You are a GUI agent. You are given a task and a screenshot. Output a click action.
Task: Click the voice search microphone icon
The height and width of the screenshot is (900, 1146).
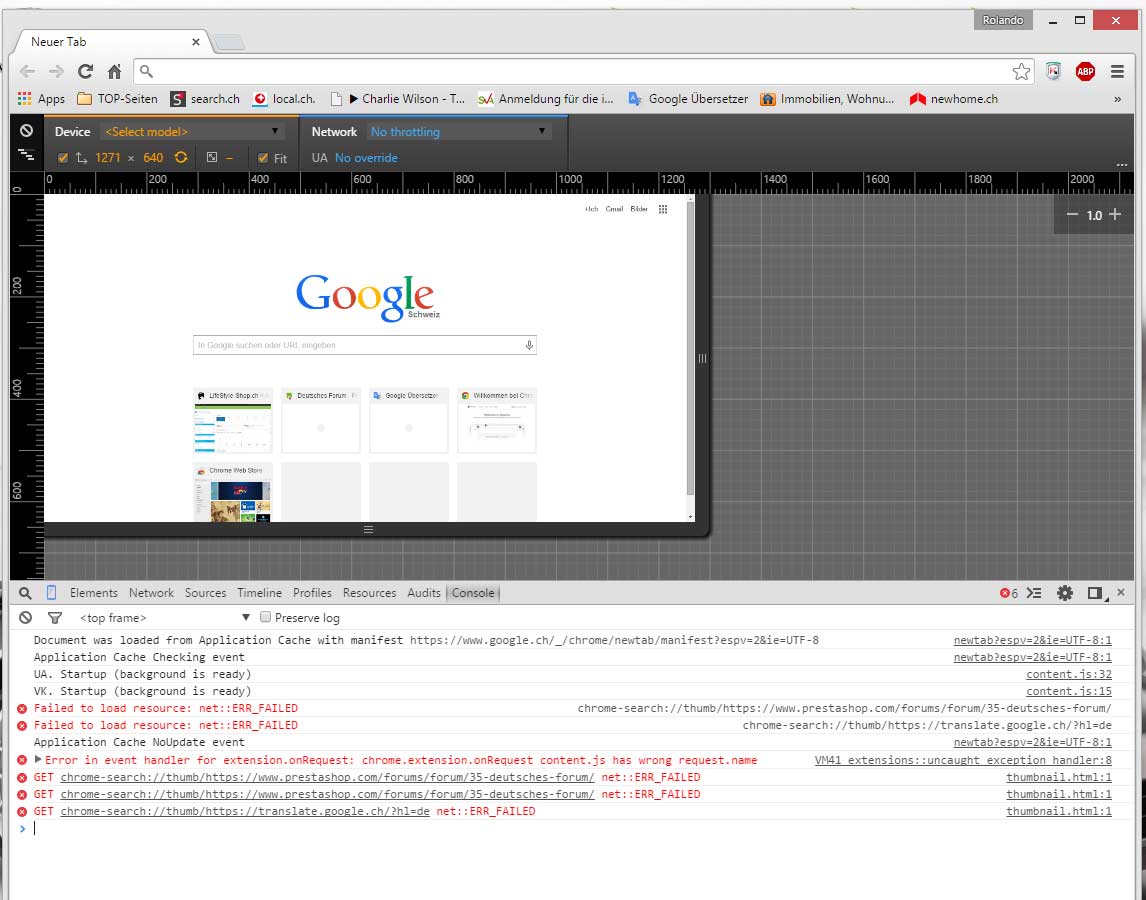click(529, 345)
